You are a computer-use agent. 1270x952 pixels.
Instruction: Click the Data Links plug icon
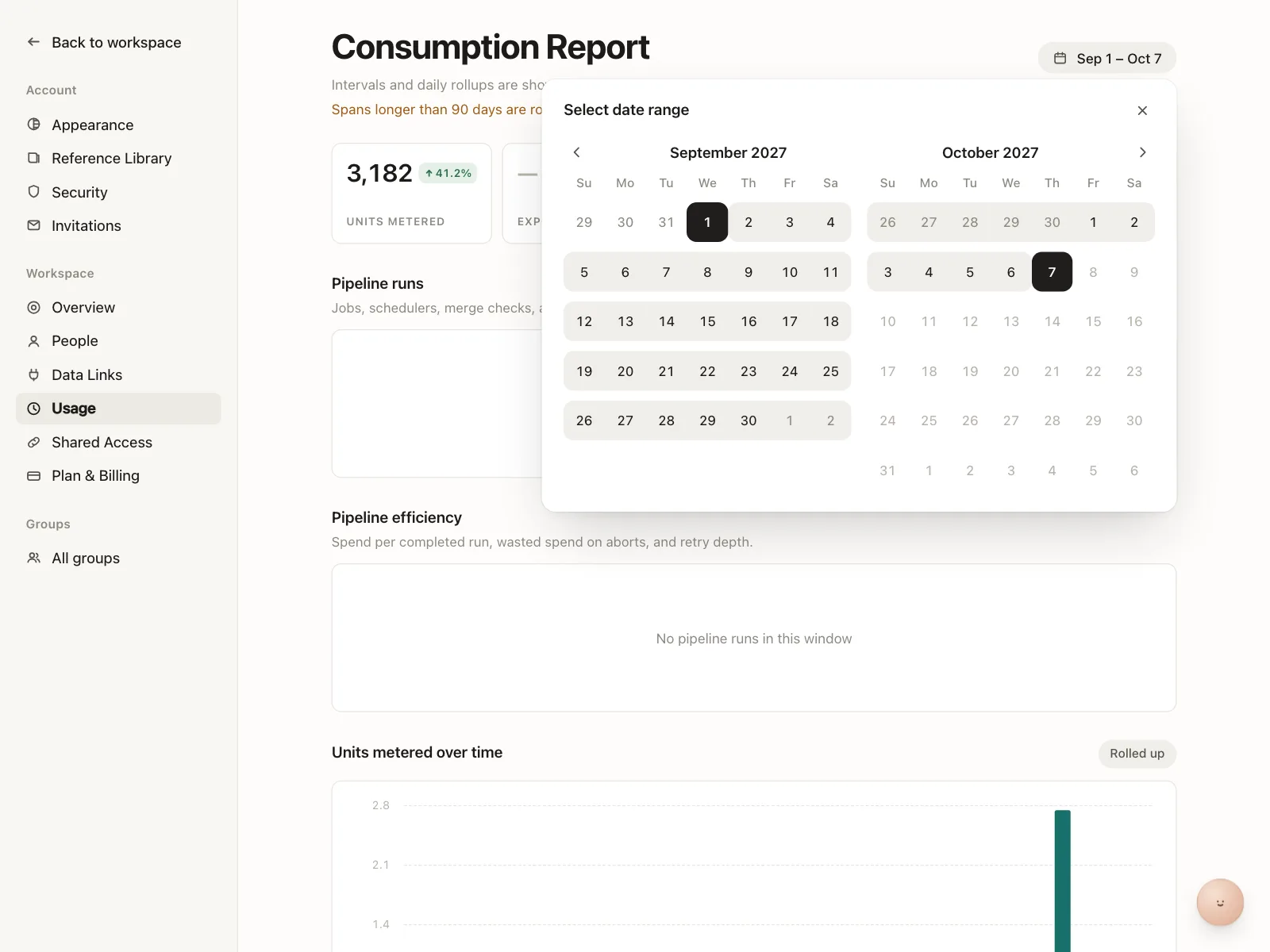pyautogui.click(x=33, y=374)
